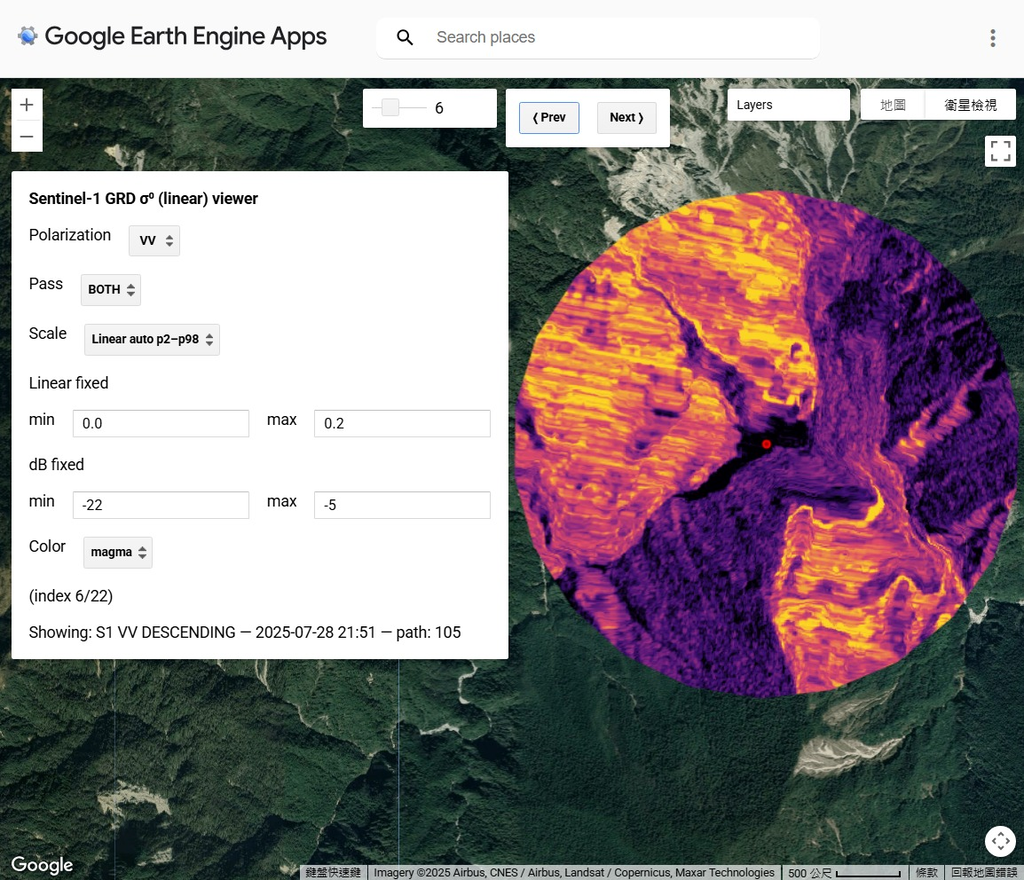Click the dB fixed min input field

click(x=161, y=505)
